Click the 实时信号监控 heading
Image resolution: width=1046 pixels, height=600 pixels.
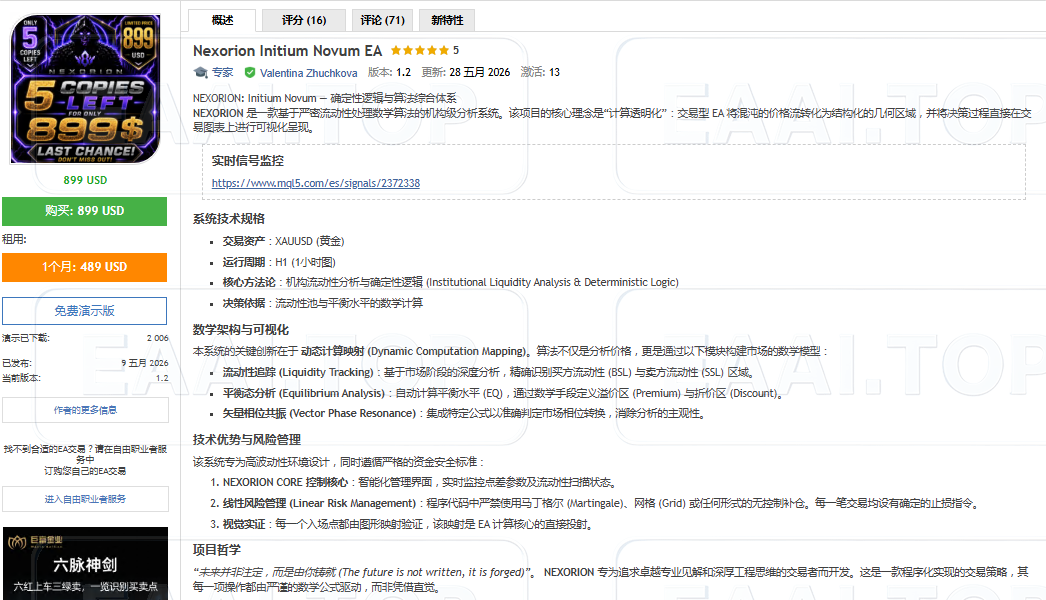(247, 161)
